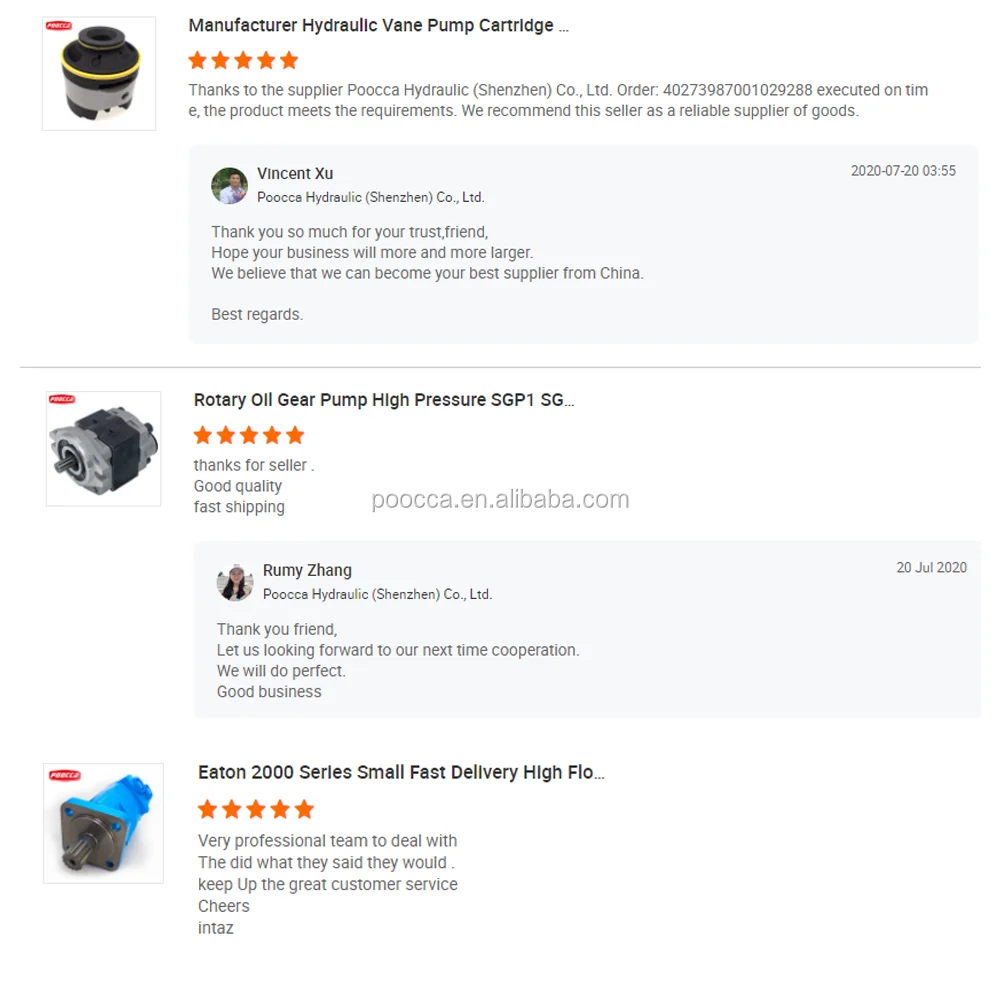Click company name under Rumy Zhang
Viewport: 1000px width, 1000px height.
tap(378, 594)
